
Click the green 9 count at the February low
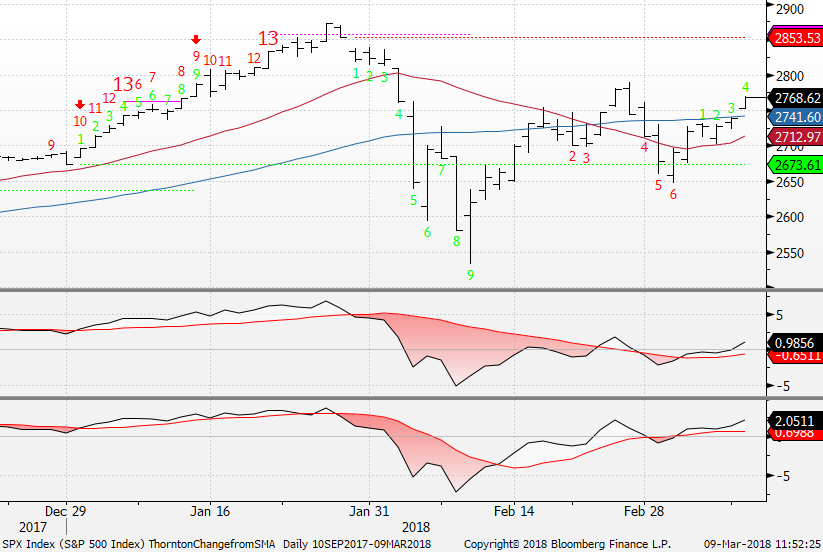point(470,275)
